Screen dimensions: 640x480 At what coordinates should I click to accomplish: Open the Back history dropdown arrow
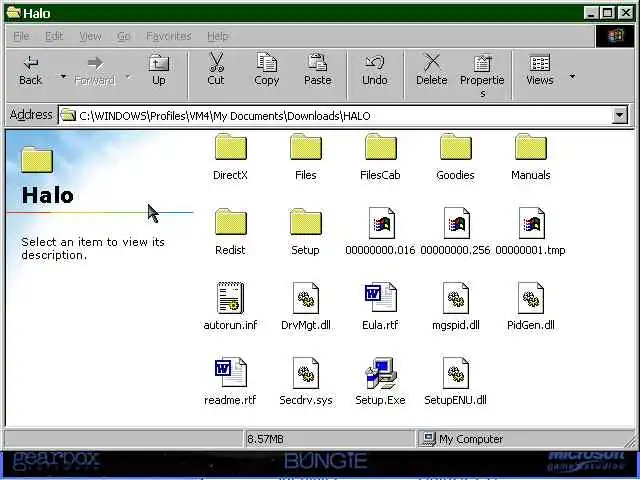pos(63,76)
